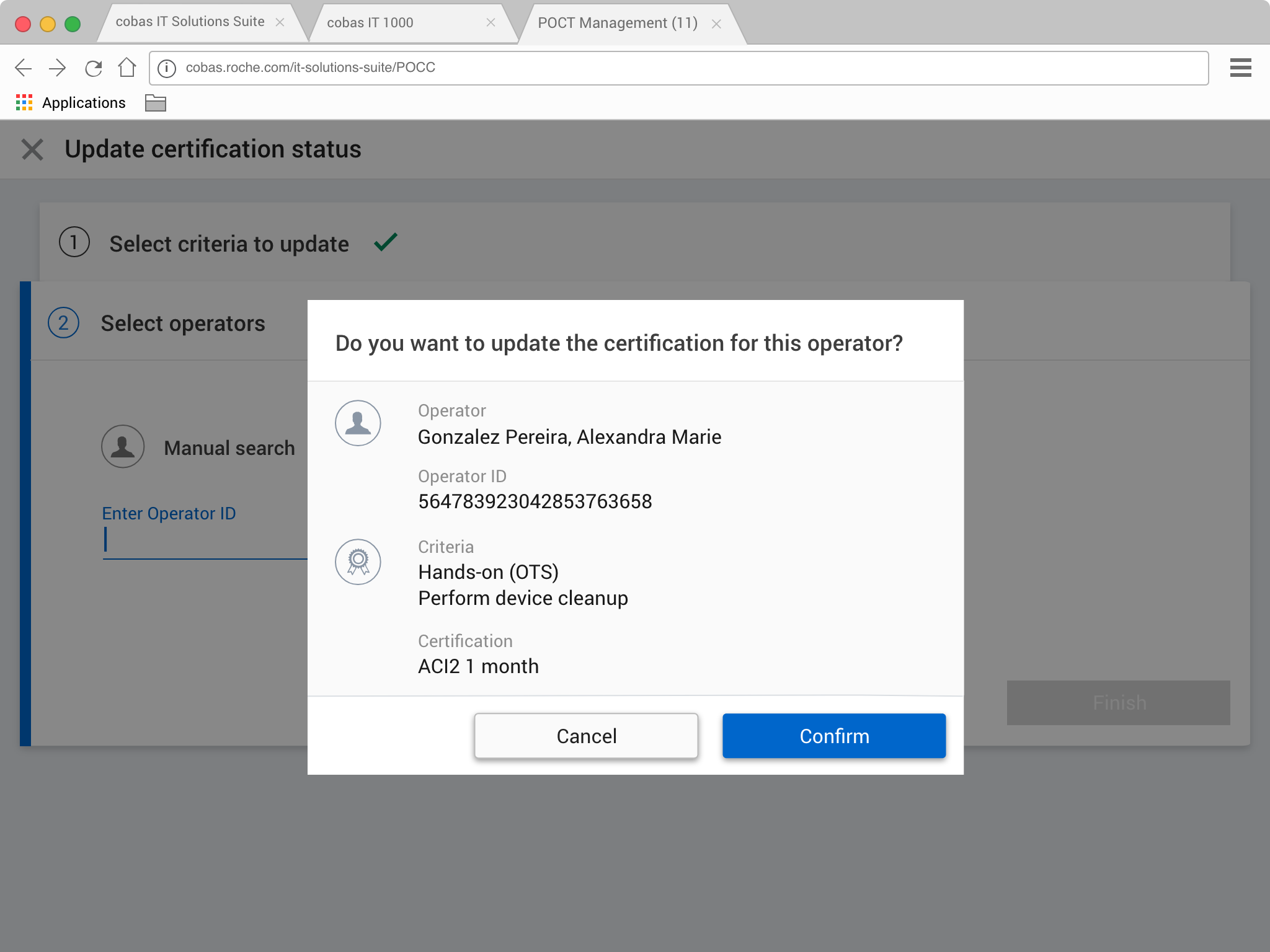Open the bookmarks folder icon
The height and width of the screenshot is (952, 1270).
coord(155,103)
